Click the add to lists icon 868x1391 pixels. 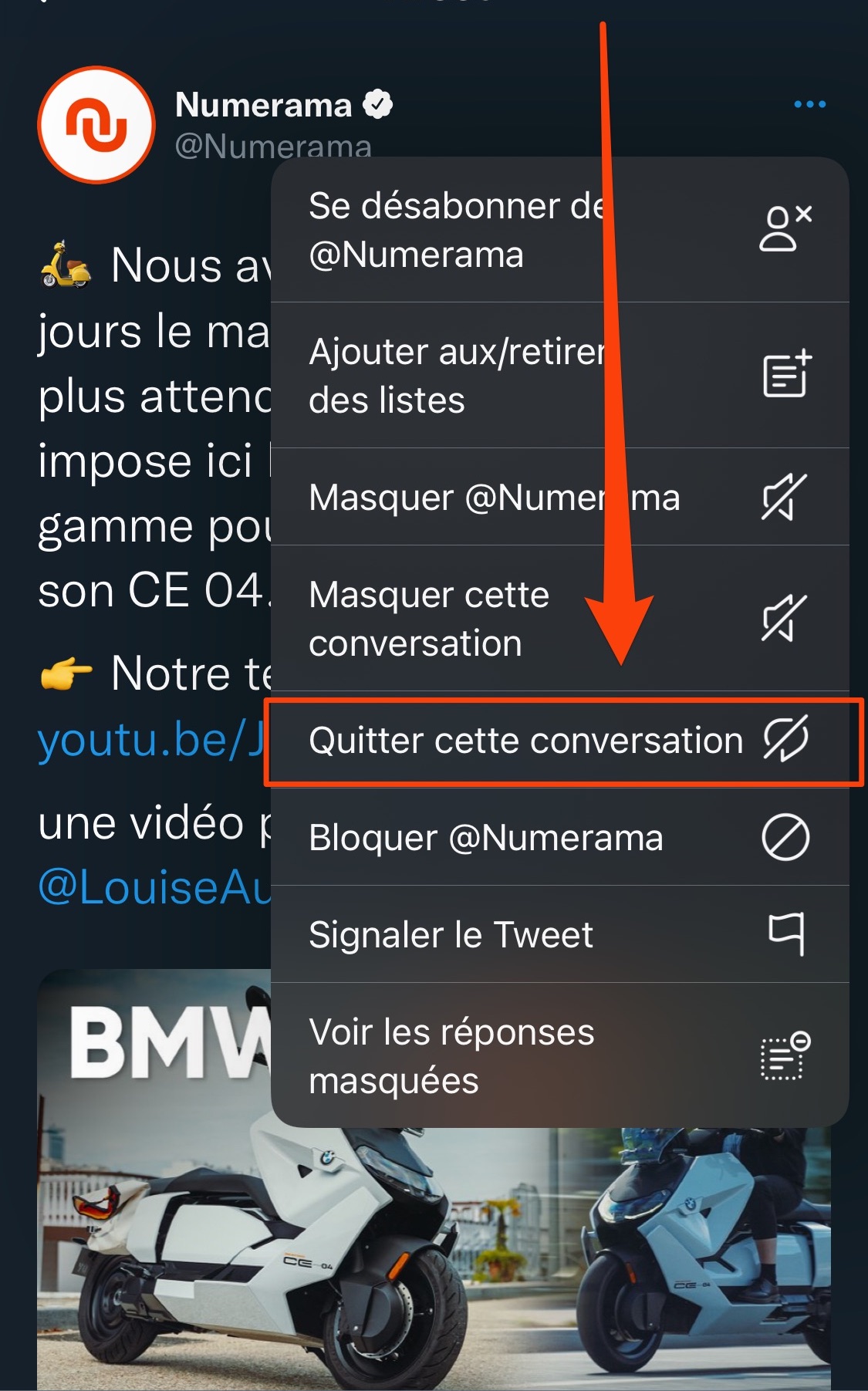(786, 373)
